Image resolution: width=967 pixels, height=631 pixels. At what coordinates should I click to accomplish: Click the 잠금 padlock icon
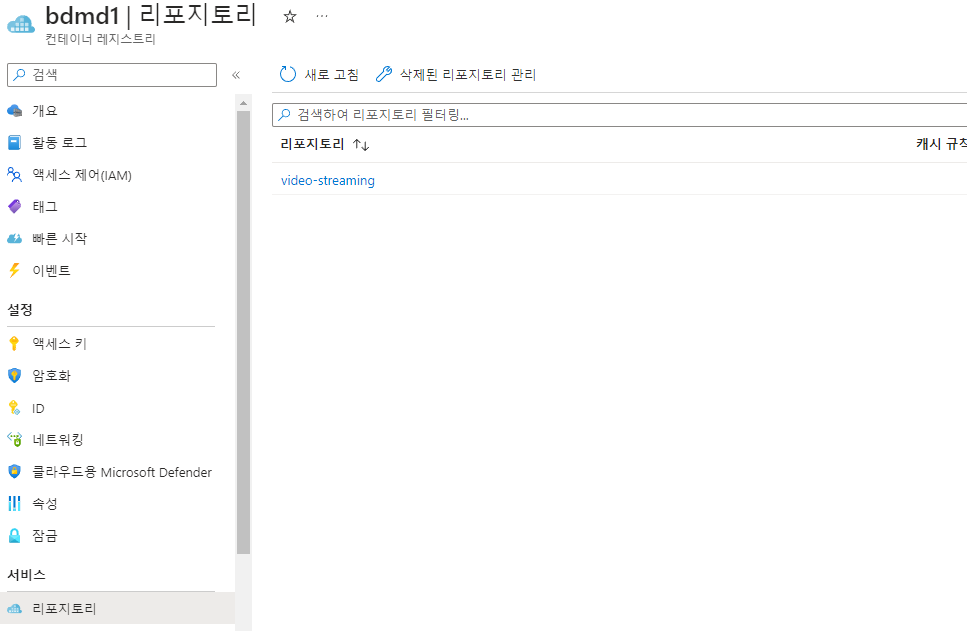point(15,535)
